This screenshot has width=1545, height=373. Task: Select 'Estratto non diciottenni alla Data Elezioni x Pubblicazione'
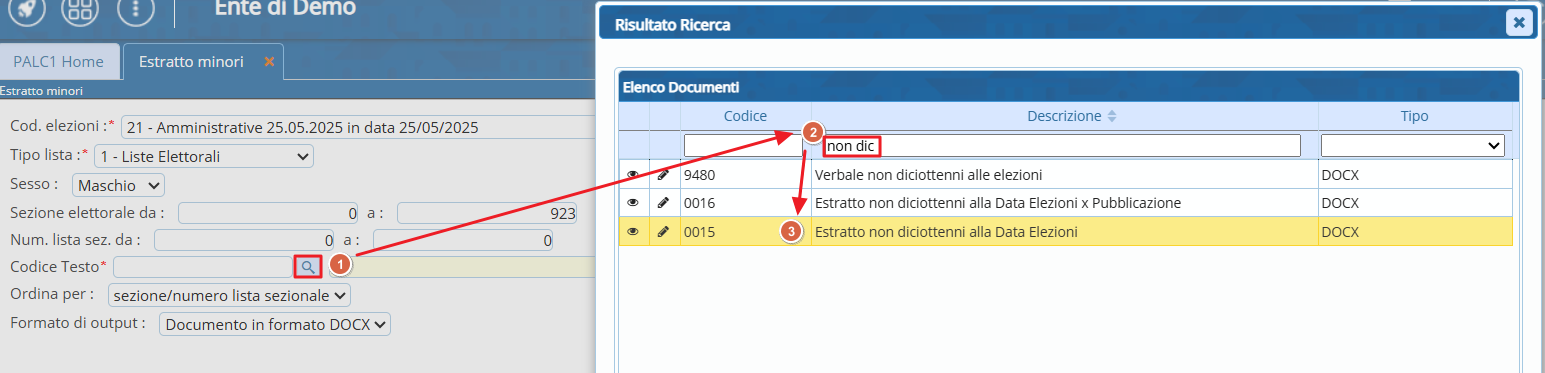(x=1065, y=203)
